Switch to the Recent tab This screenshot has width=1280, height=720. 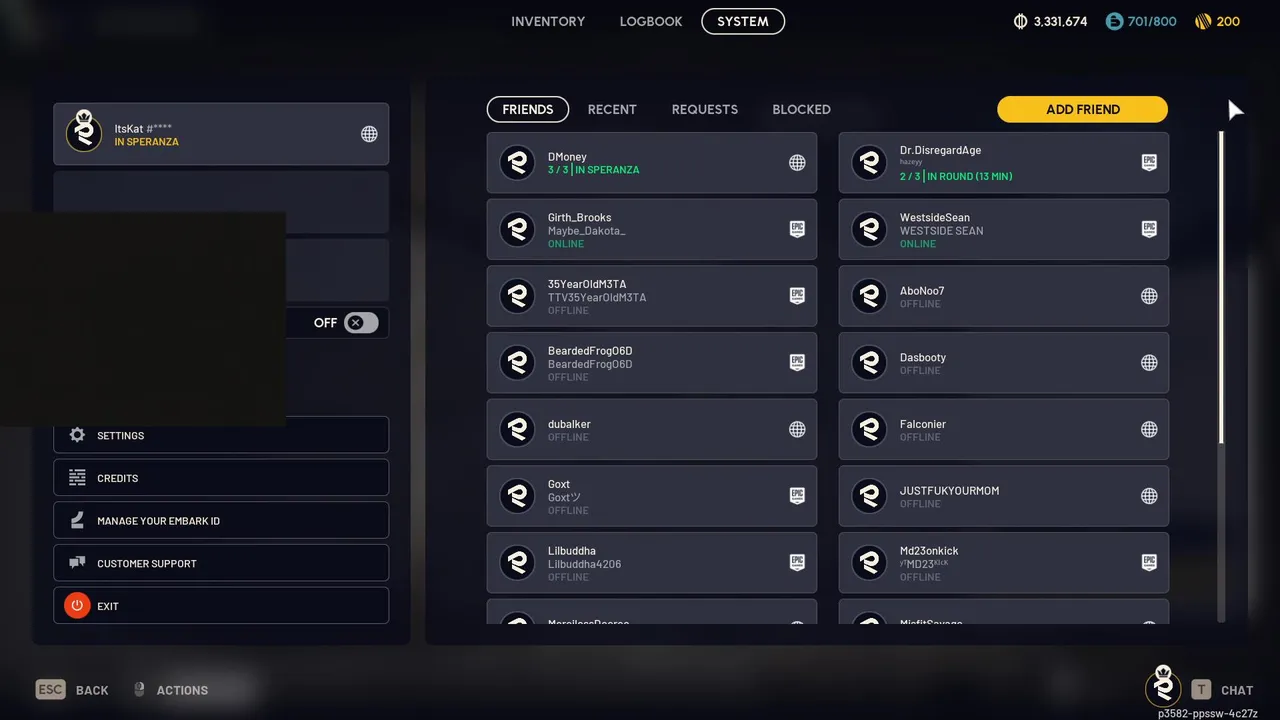pyautogui.click(x=612, y=109)
